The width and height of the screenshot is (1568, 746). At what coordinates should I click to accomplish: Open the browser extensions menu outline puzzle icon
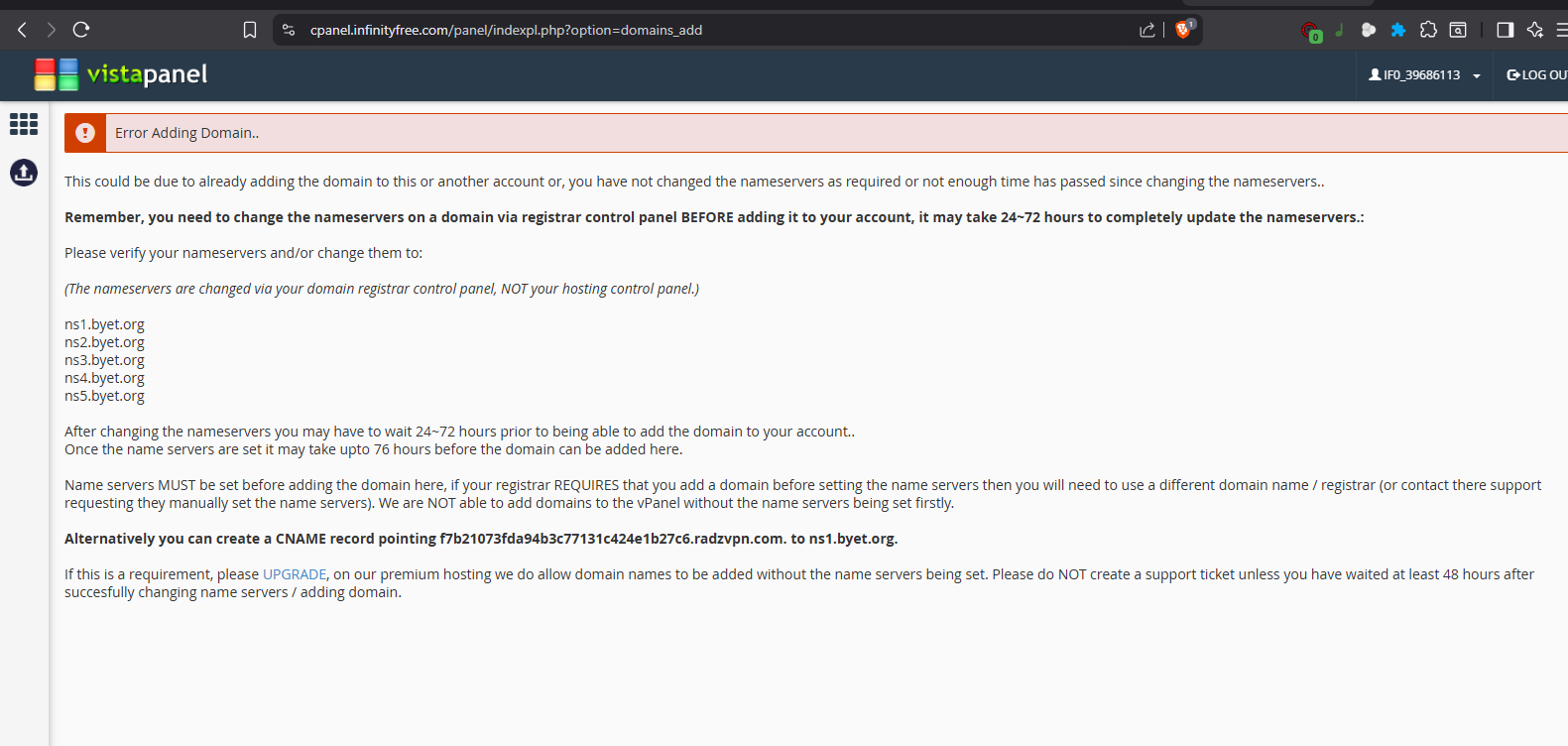[x=1428, y=30]
